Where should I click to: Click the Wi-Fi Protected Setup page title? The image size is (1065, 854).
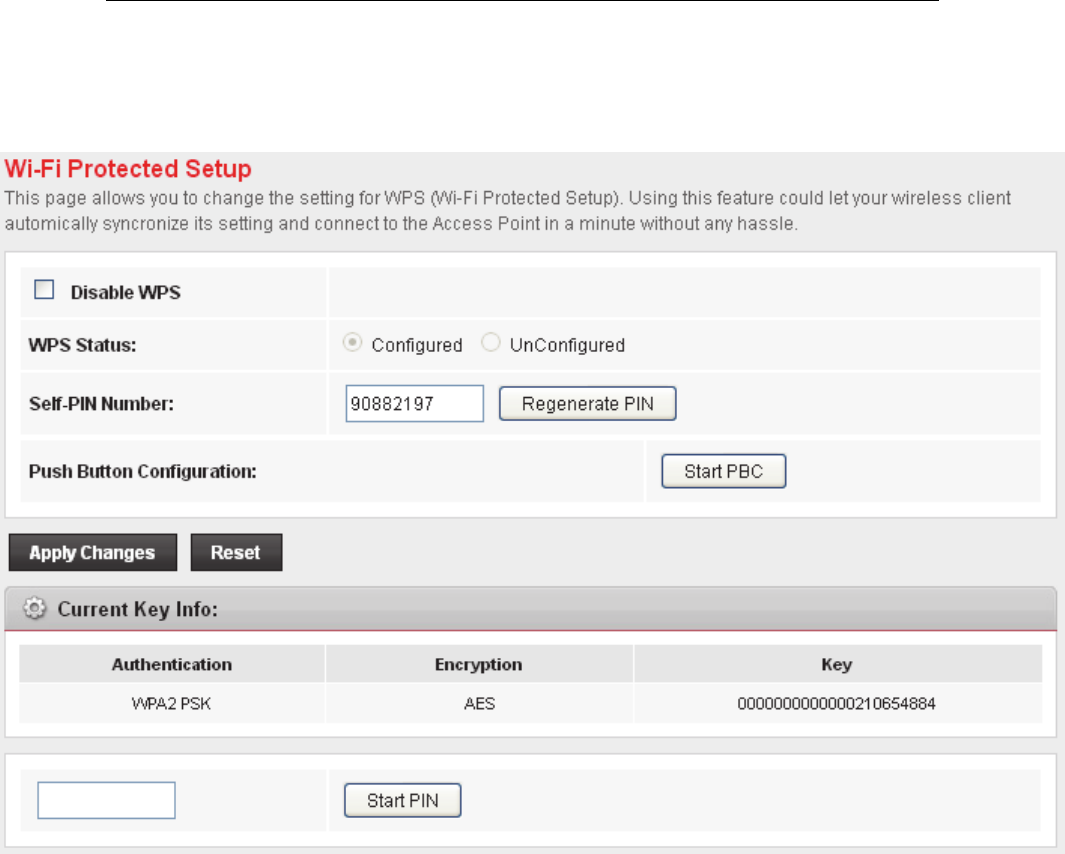tap(129, 169)
